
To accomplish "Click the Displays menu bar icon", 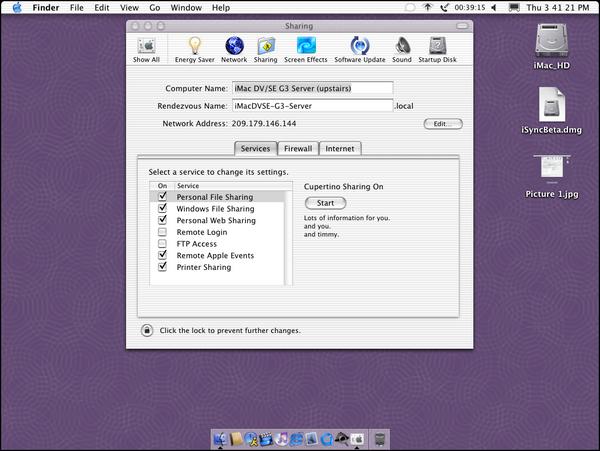I will point(514,7).
